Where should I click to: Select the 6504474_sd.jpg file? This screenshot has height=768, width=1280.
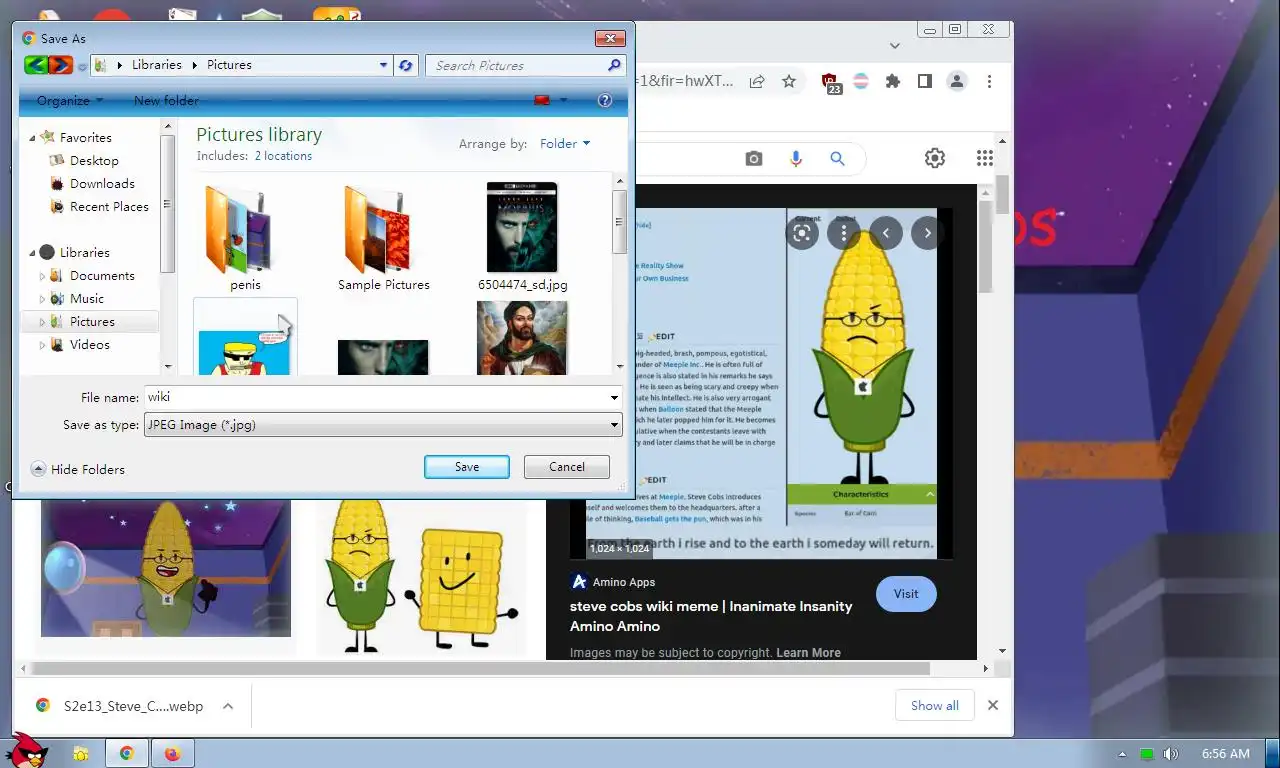coord(522,237)
